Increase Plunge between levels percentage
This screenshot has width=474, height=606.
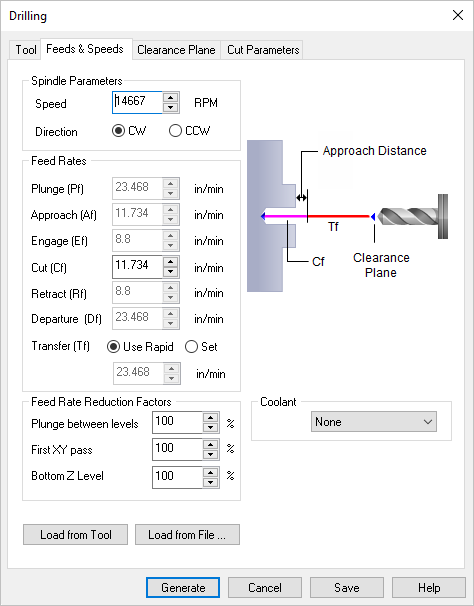[x=210, y=417]
